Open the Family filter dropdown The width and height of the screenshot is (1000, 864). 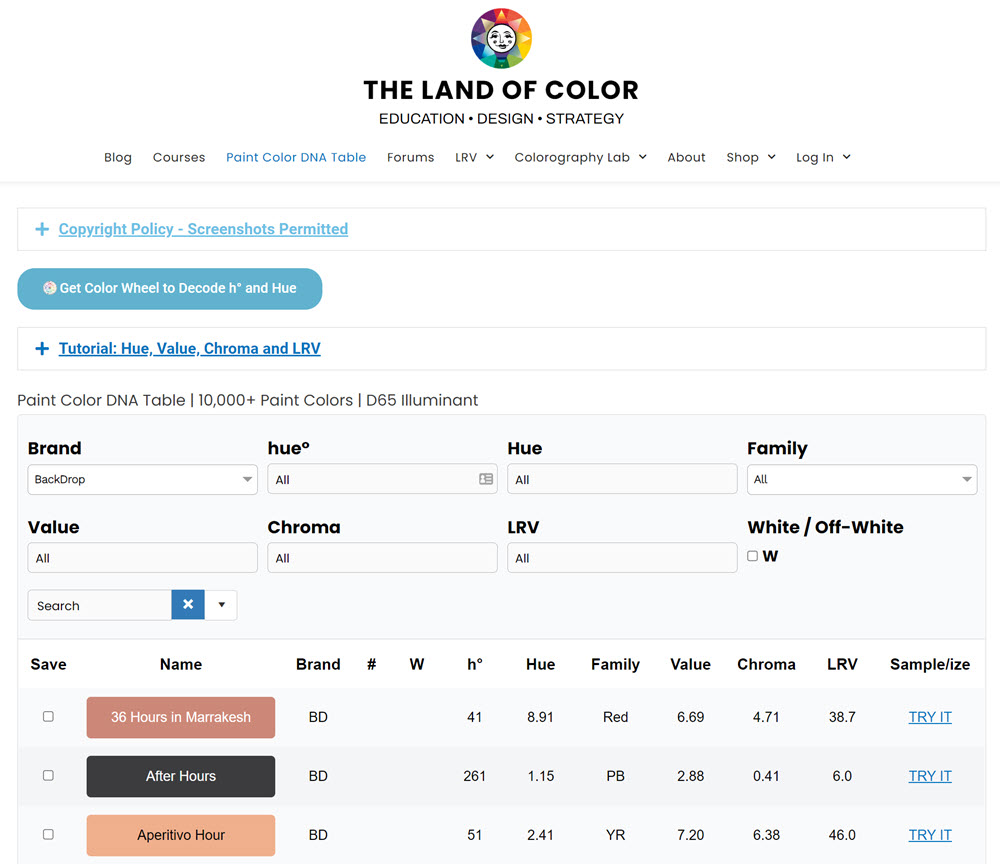point(861,479)
